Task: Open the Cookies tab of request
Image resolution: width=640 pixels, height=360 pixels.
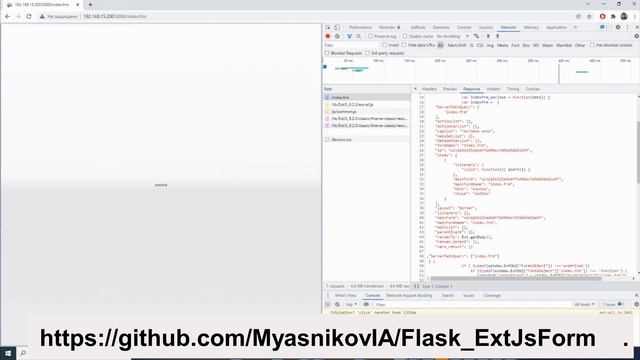Action: (x=533, y=89)
